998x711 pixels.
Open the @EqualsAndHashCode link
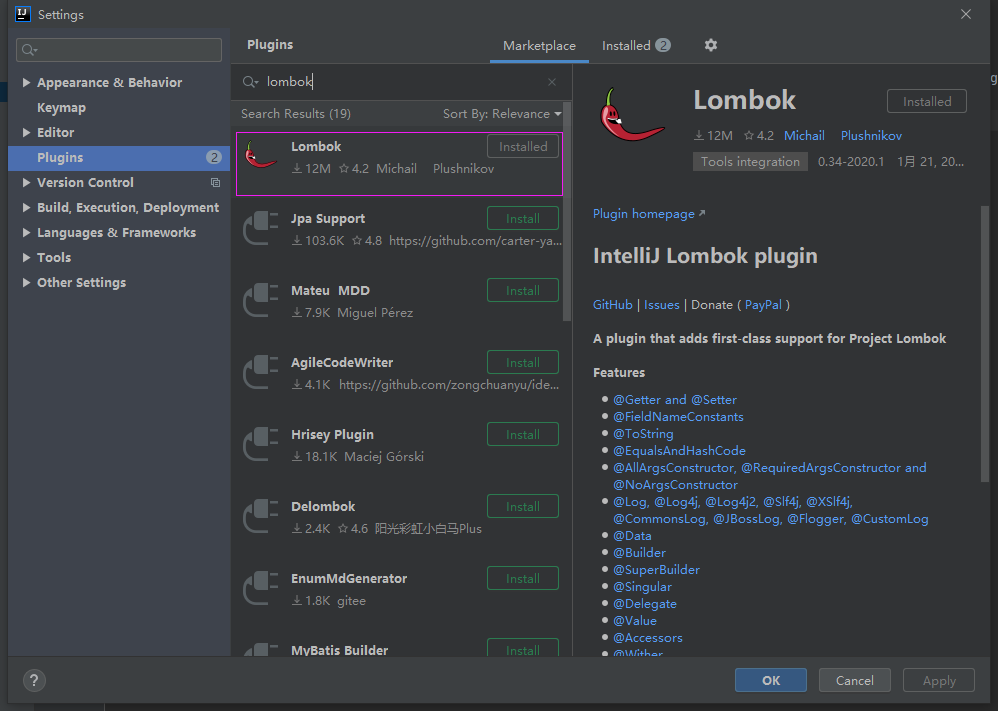tap(679, 451)
